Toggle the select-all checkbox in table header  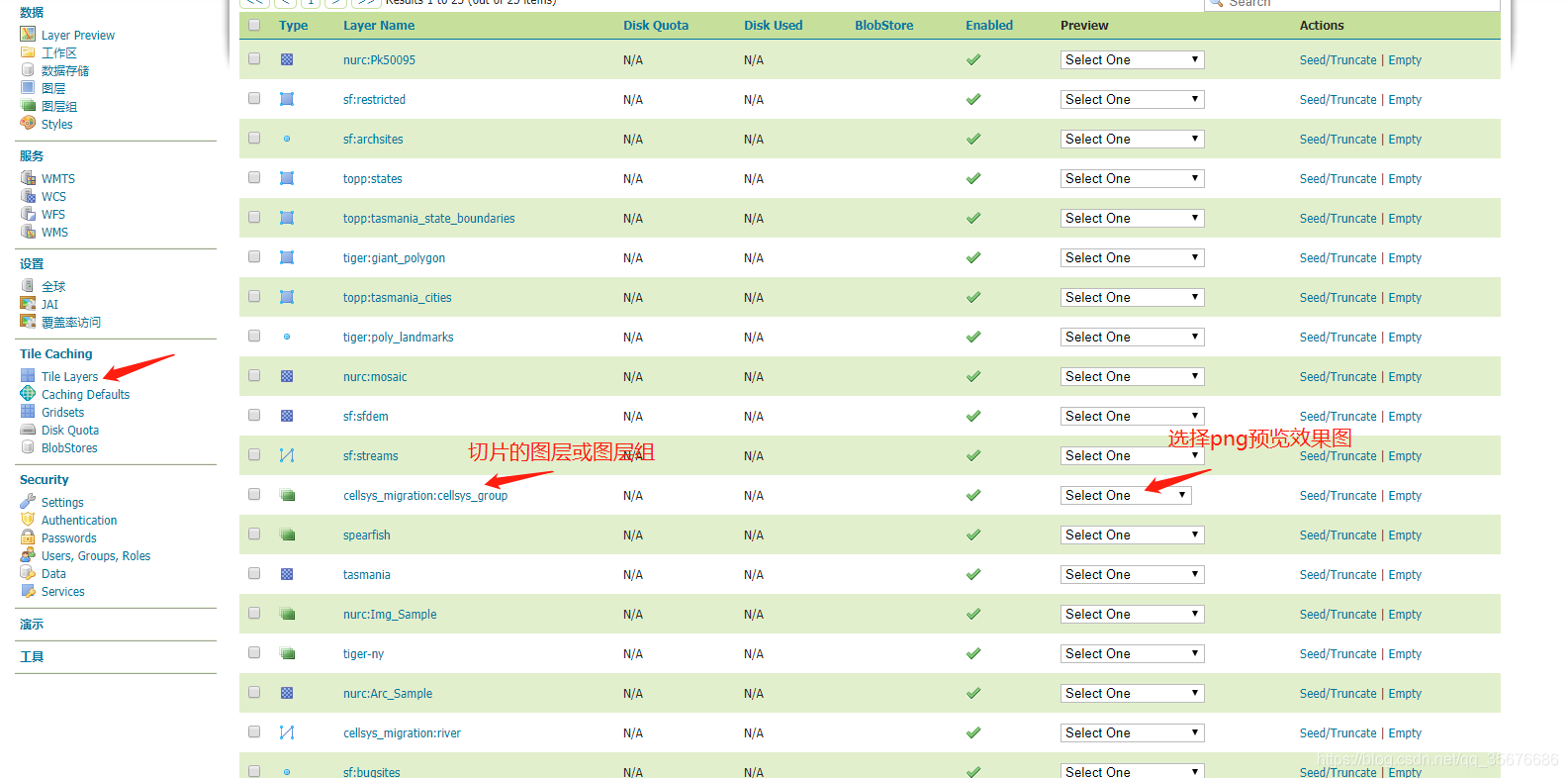254,25
